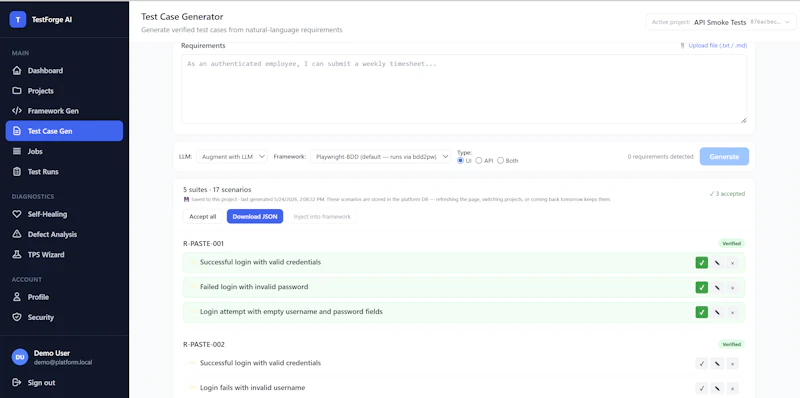Open Test Runs from sidebar
800x398 pixels.
pyautogui.click(x=64, y=171)
